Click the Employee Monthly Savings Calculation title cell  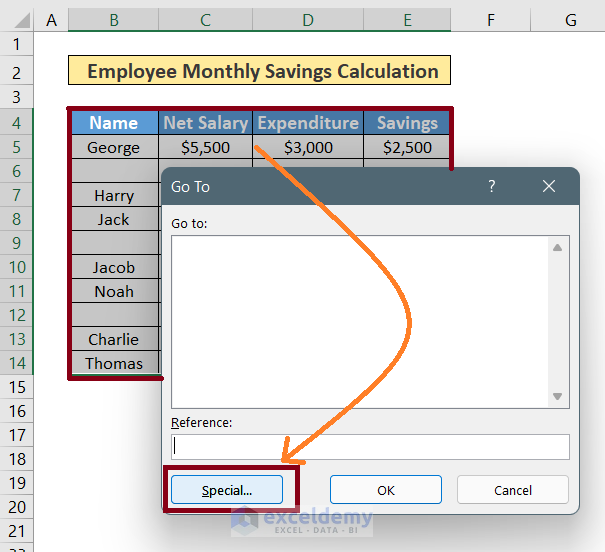click(259, 70)
